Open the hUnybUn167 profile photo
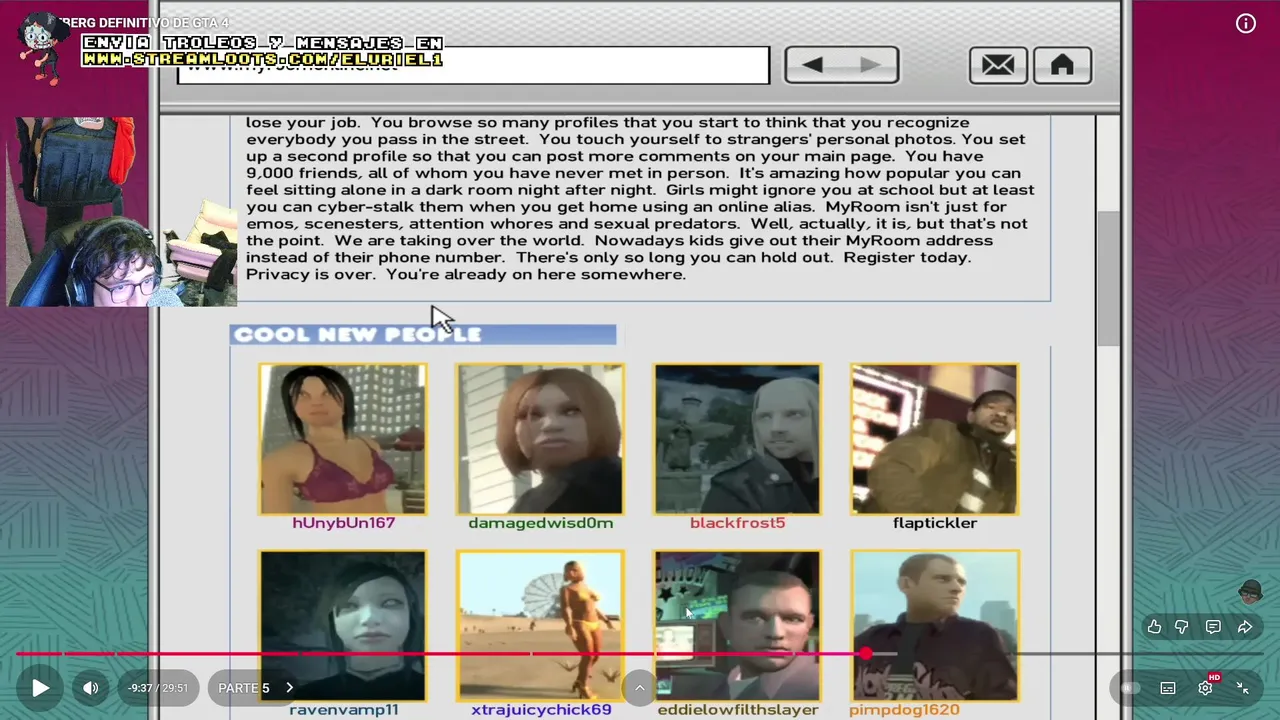The width and height of the screenshot is (1280, 720). click(343, 439)
